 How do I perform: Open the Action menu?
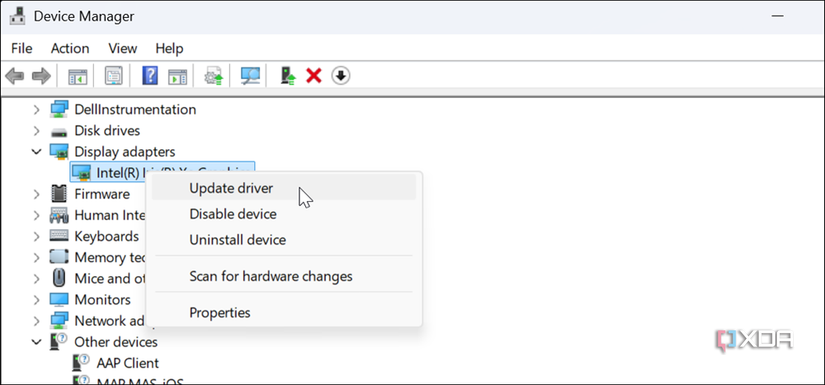[x=70, y=48]
